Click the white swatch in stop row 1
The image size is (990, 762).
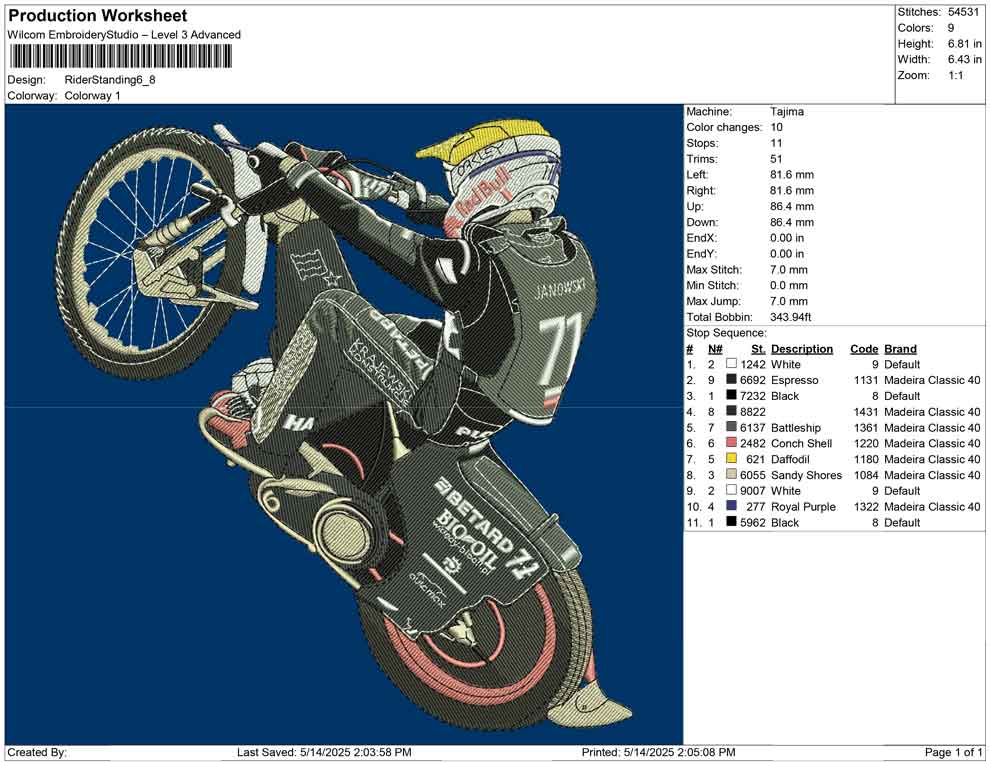731,364
